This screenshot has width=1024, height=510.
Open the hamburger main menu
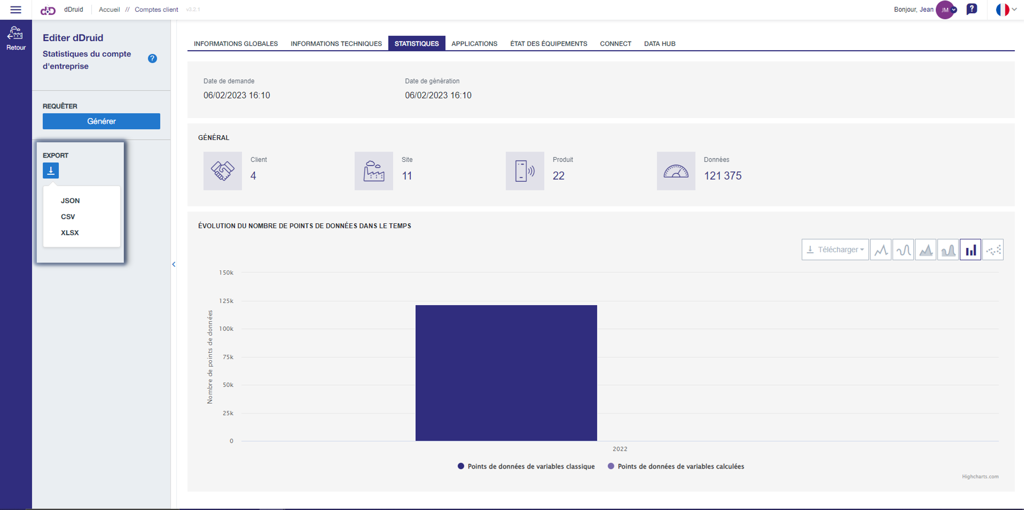[x=16, y=10]
